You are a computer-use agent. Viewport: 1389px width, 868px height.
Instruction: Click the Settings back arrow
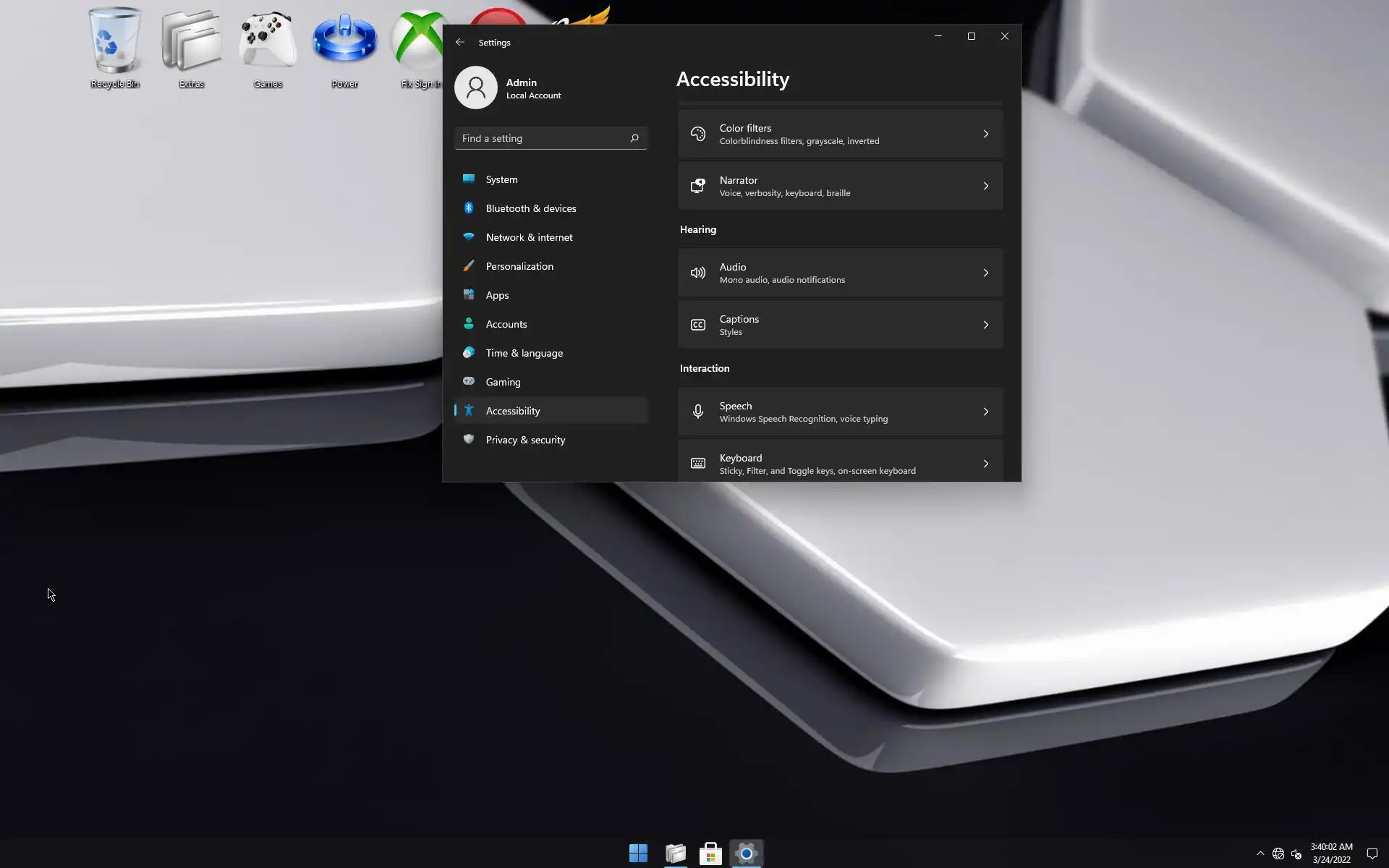click(460, 42)
